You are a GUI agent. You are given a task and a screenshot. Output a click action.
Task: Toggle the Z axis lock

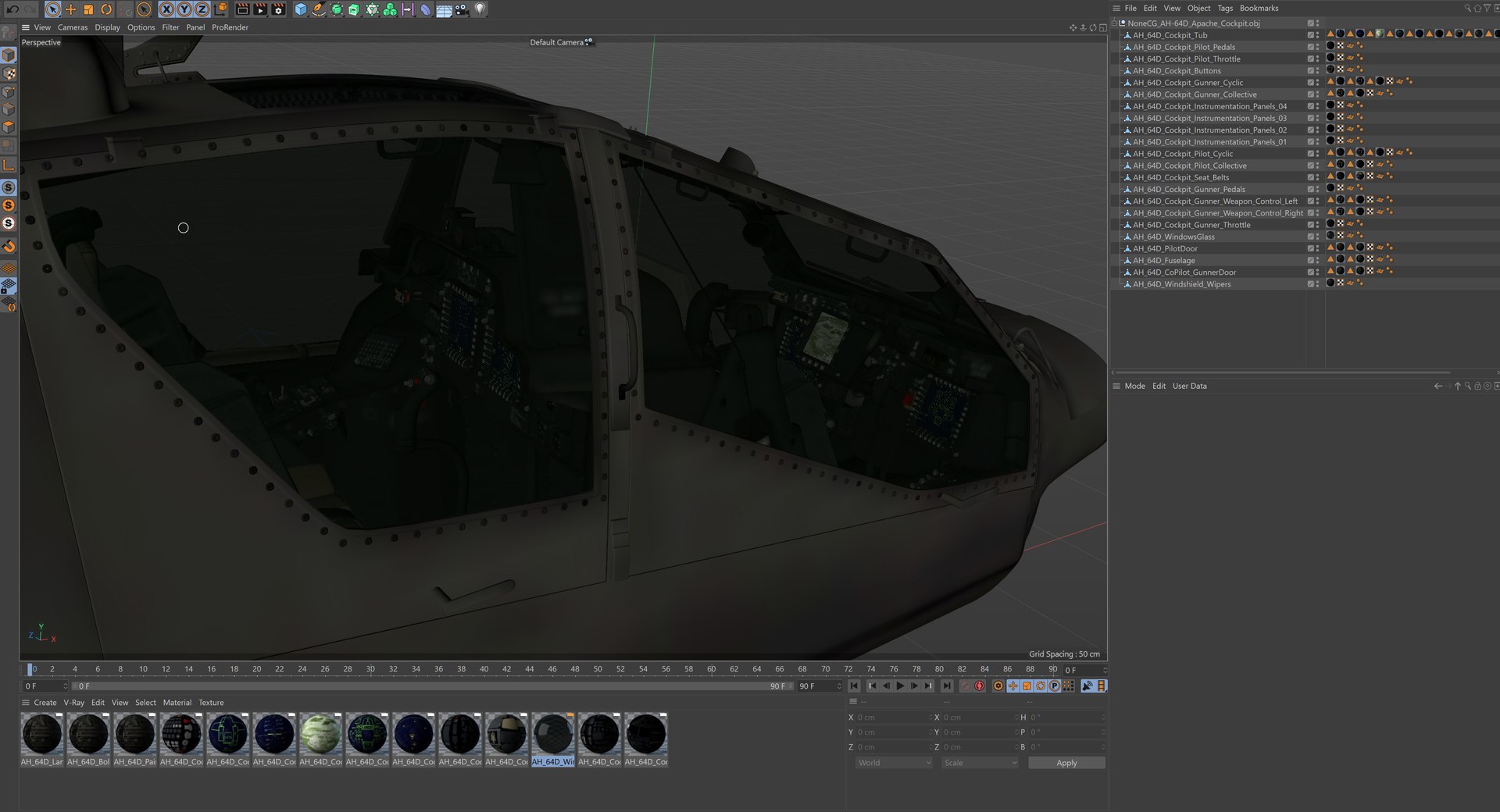(202, 9)
